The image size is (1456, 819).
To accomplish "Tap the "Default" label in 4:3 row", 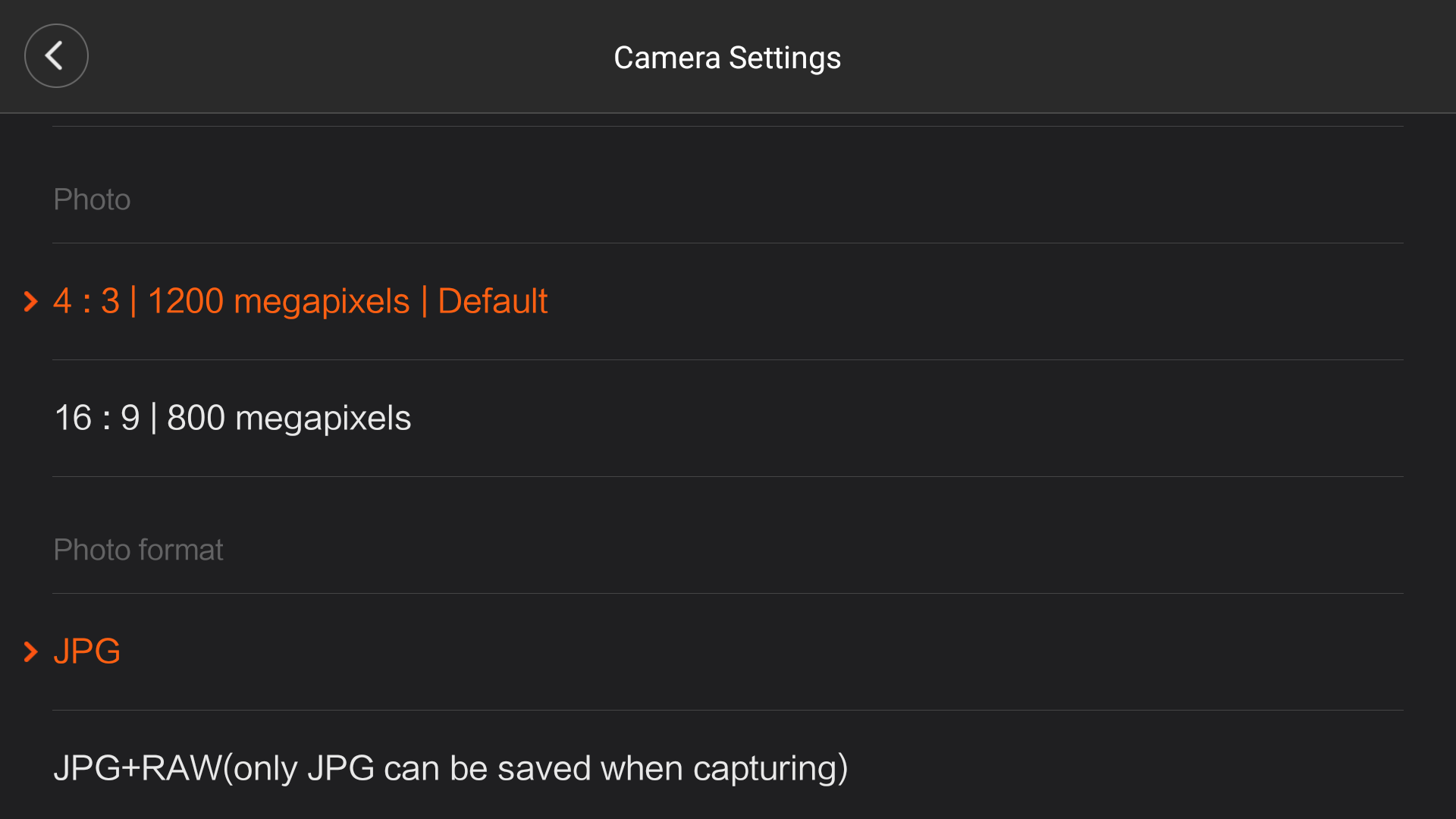I will 492,302.
